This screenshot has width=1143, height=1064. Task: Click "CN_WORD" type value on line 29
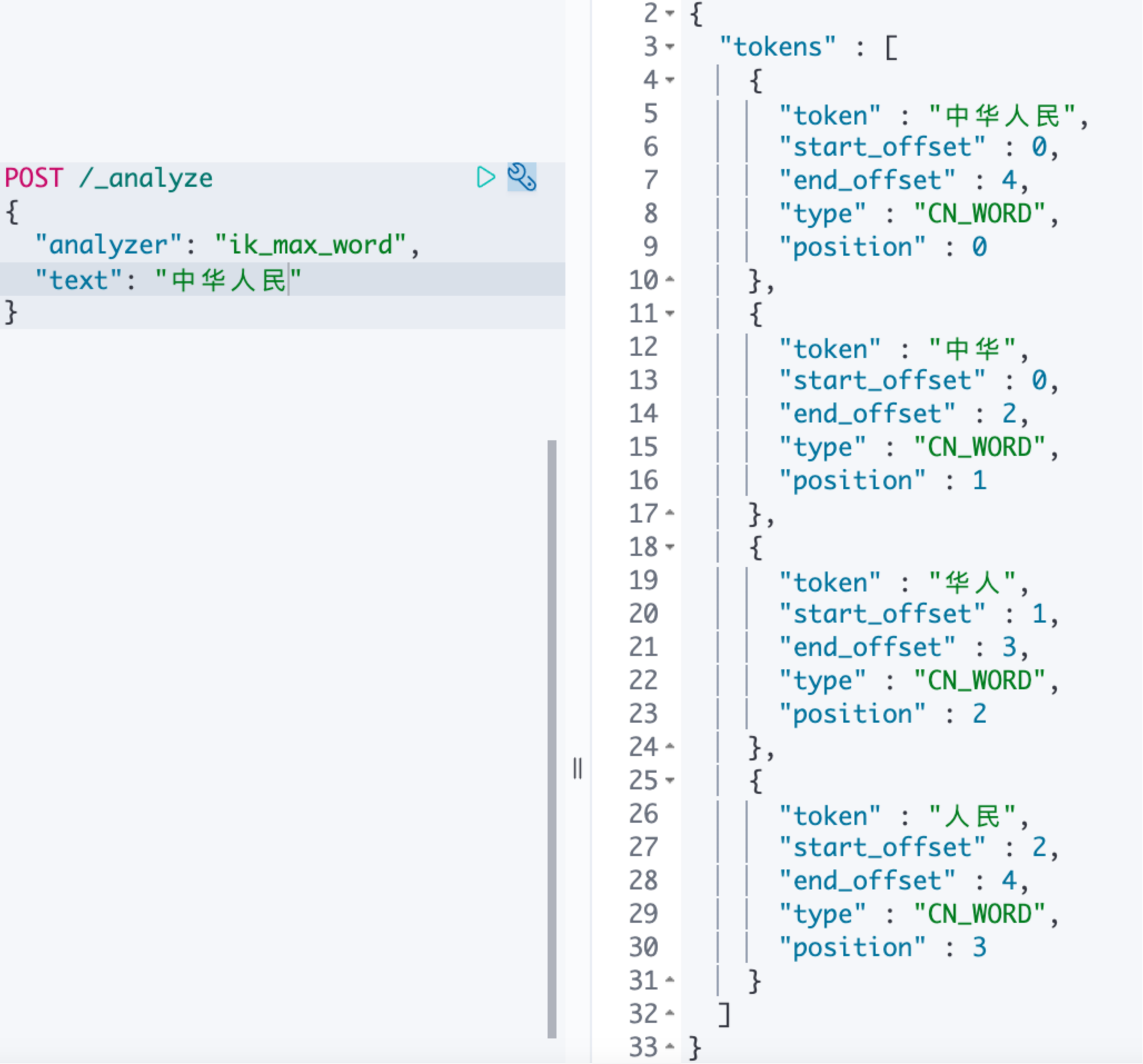(x=980, y=913)
